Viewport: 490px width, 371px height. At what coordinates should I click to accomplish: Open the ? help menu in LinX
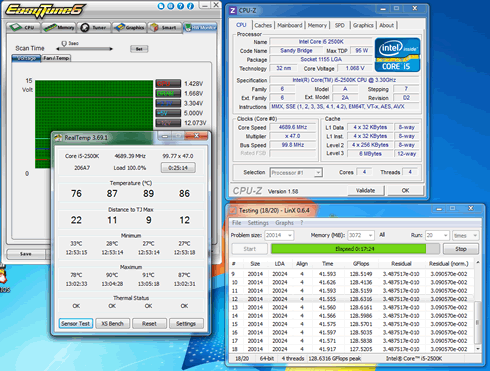pos(302,223)
